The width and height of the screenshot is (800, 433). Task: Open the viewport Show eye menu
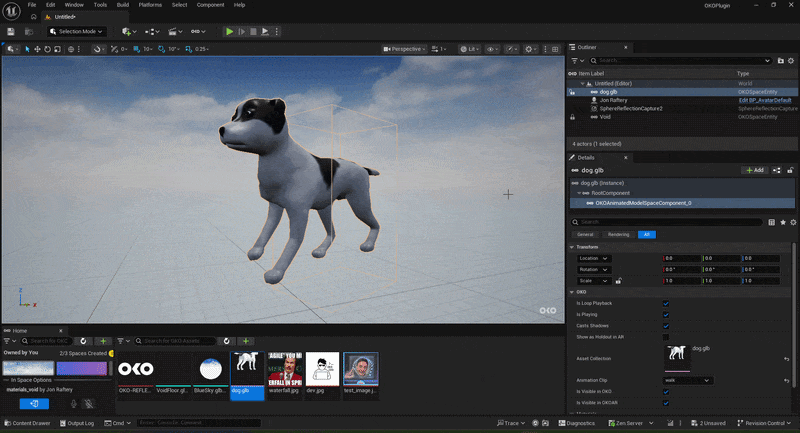pyautogui.click(x=492, y=49)
